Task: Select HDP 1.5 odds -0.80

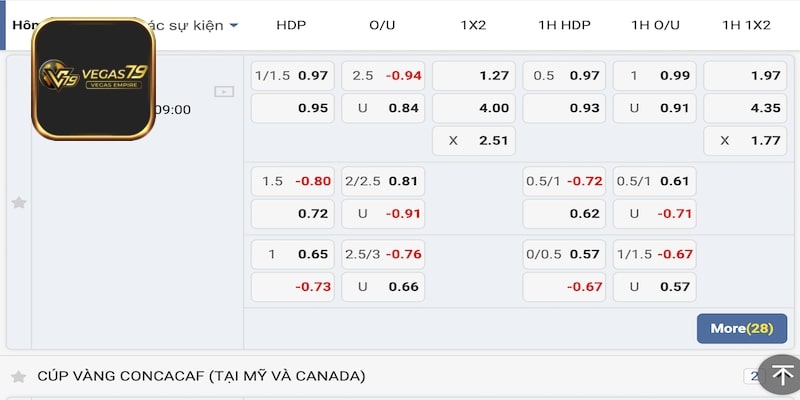Action: pos(292,181)
